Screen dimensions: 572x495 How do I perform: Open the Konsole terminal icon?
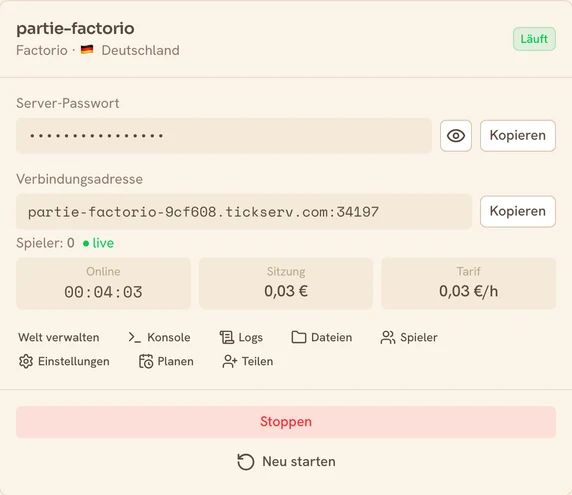[134, 337]
